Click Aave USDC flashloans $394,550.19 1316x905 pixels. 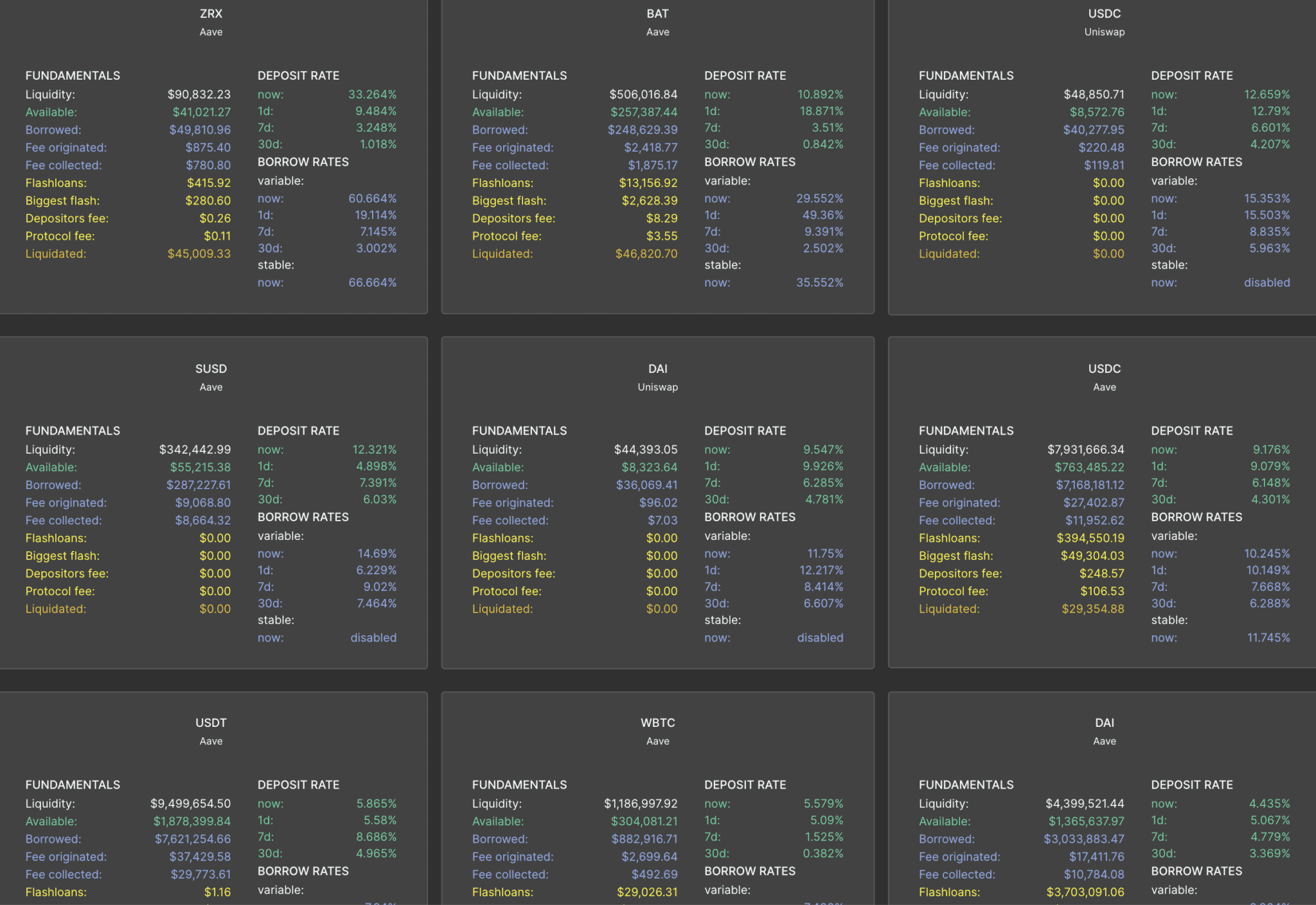1090,539
